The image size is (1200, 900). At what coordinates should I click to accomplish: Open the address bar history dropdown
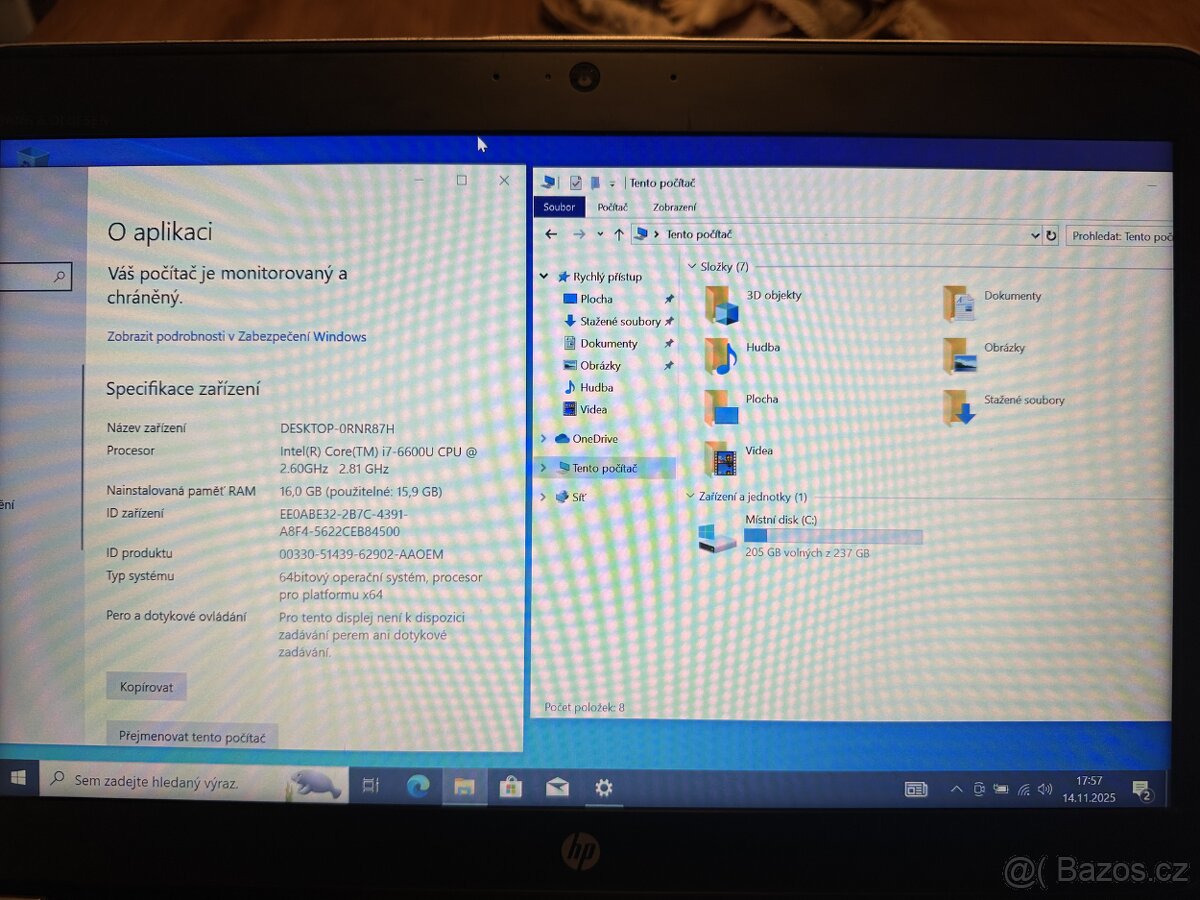pos(1036,234)
